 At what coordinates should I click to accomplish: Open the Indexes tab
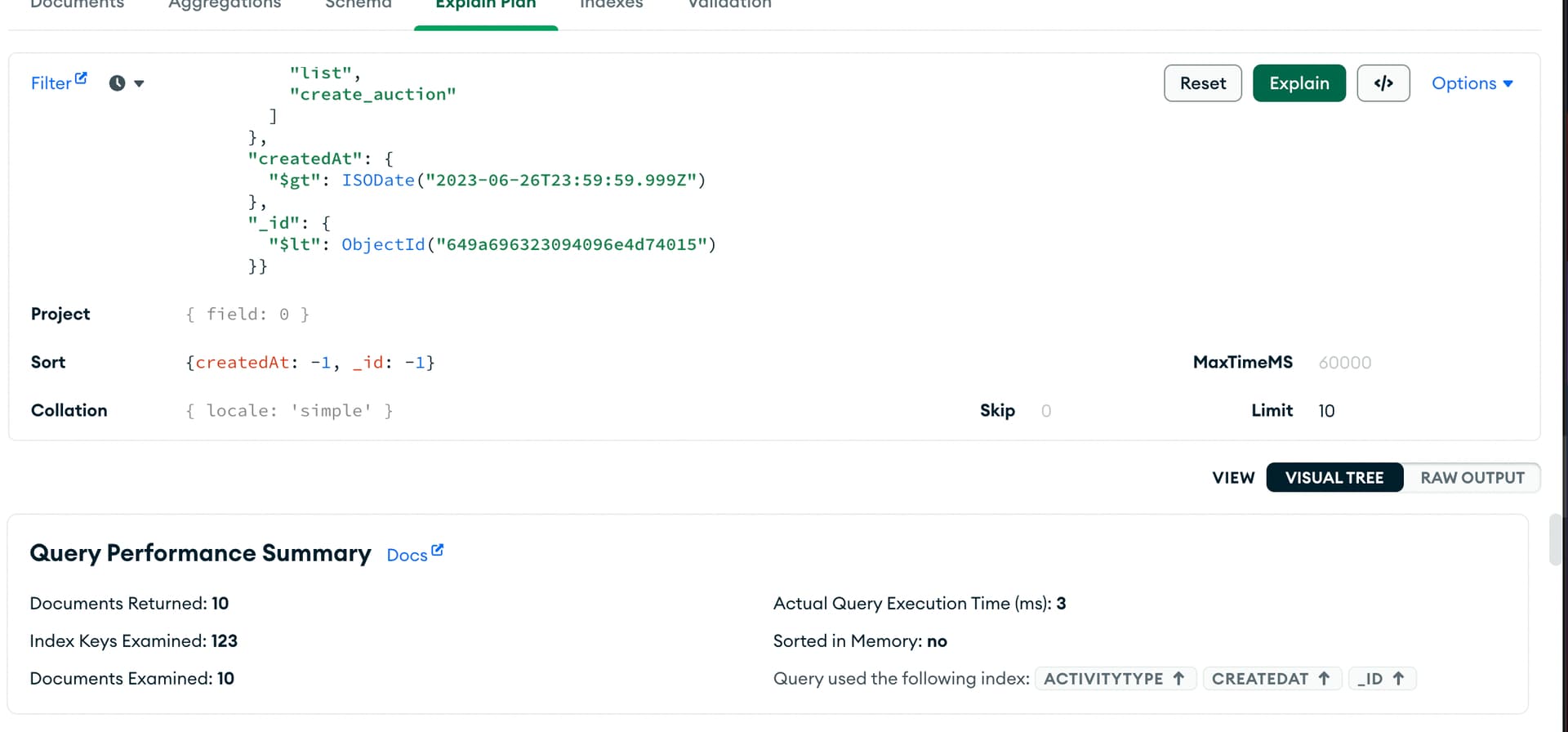tap(611, 5)
